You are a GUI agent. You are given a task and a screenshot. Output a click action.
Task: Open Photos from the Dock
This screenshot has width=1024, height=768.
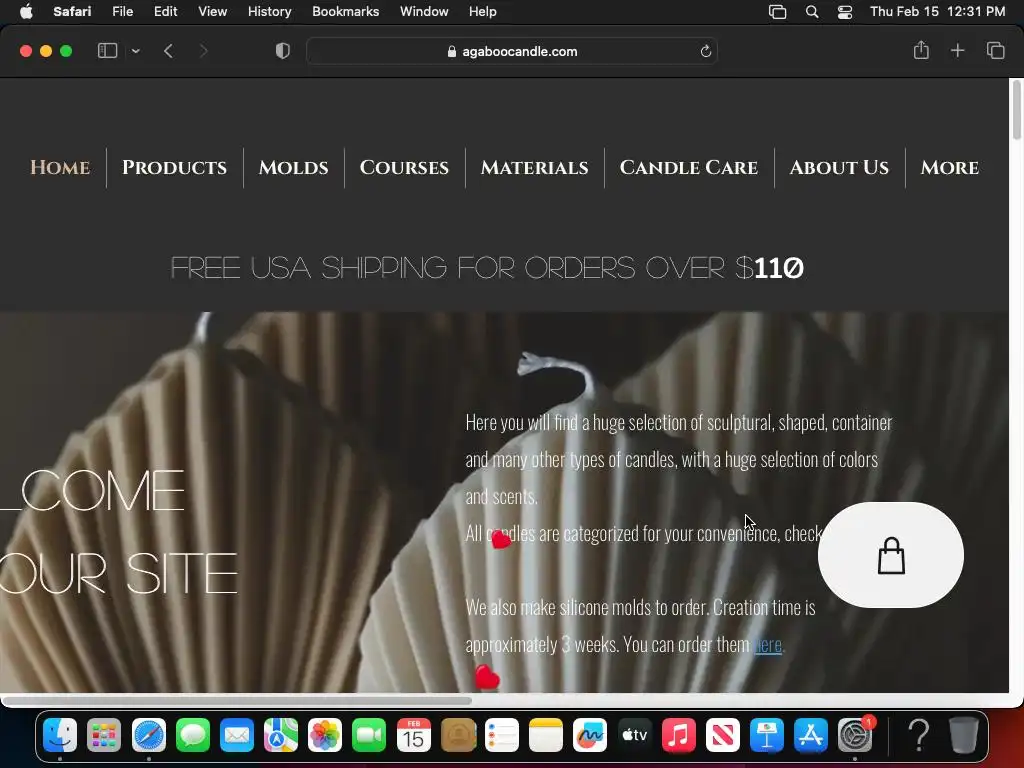click(325, 735)
